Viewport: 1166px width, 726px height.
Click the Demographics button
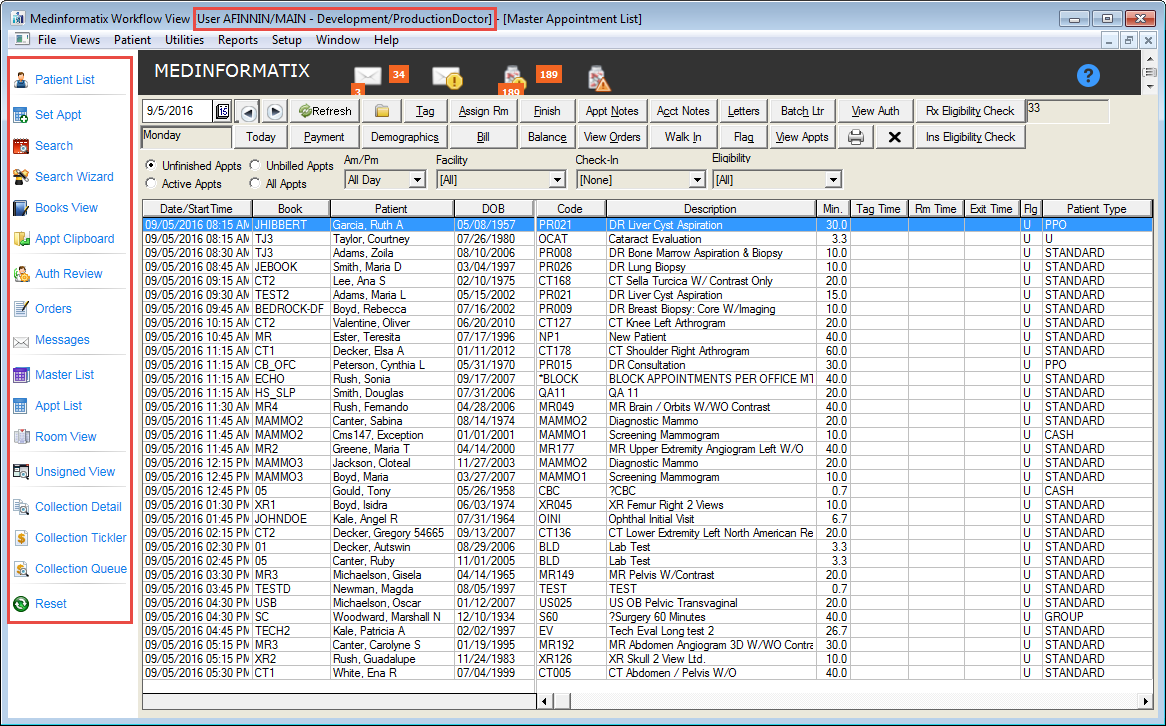[405, 137]
